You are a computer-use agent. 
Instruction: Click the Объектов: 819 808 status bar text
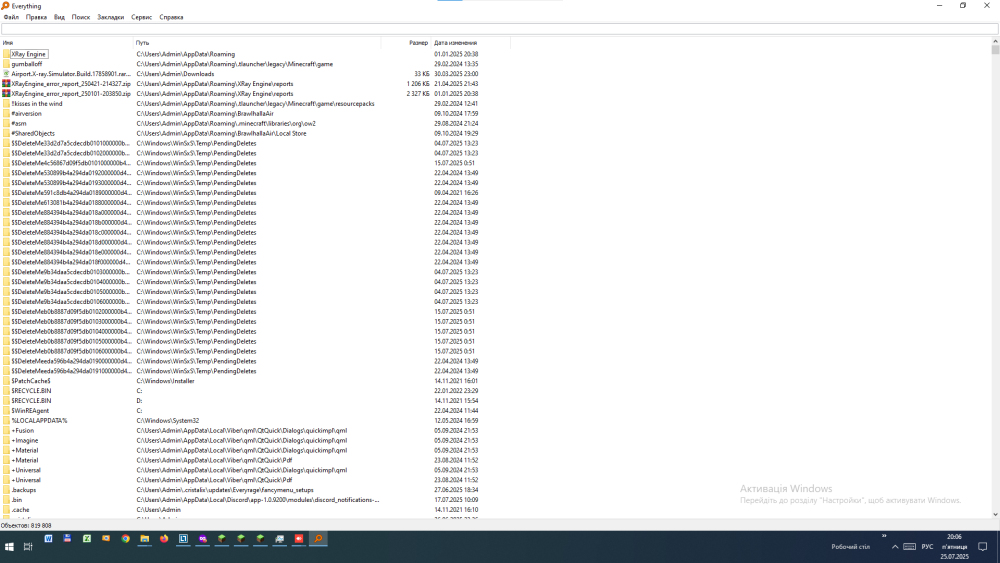point(26,525)
